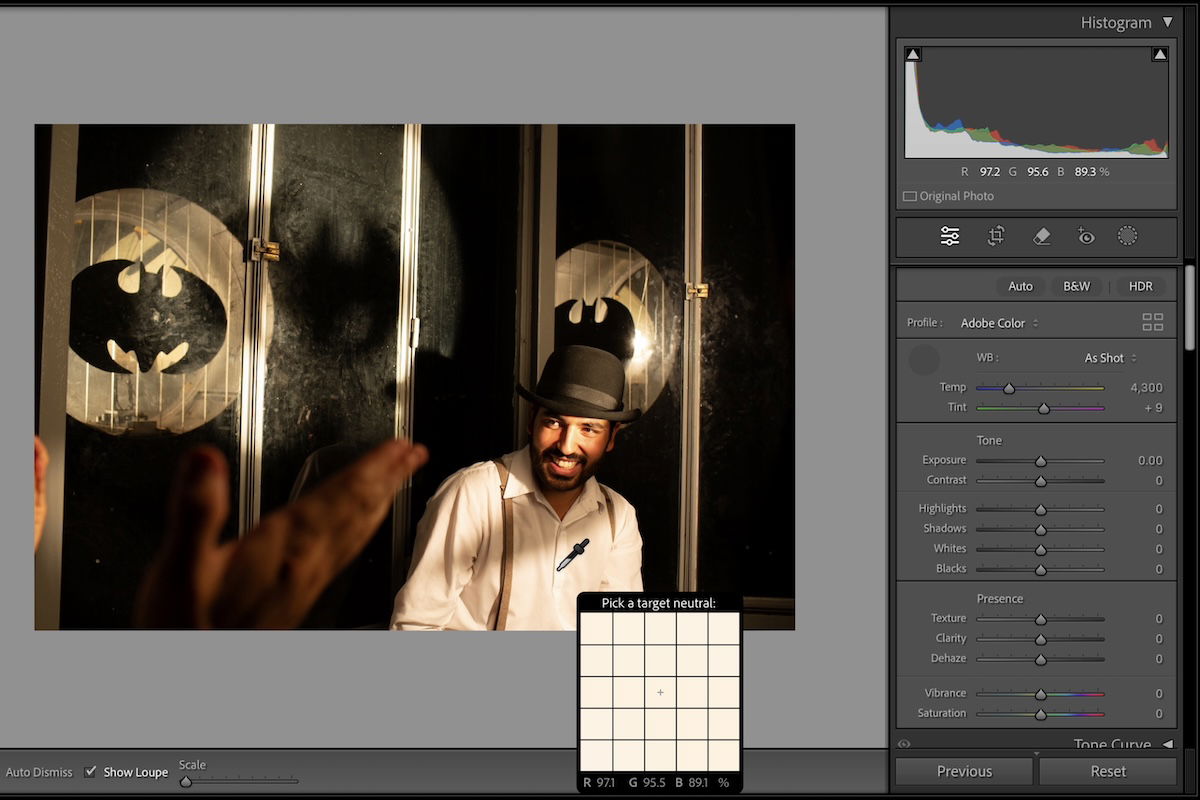Image resolution: width=1200 pixels, height=800 pixels.
Task: Enable the Original Photo checkbox
Action: [x=909, y=196]
